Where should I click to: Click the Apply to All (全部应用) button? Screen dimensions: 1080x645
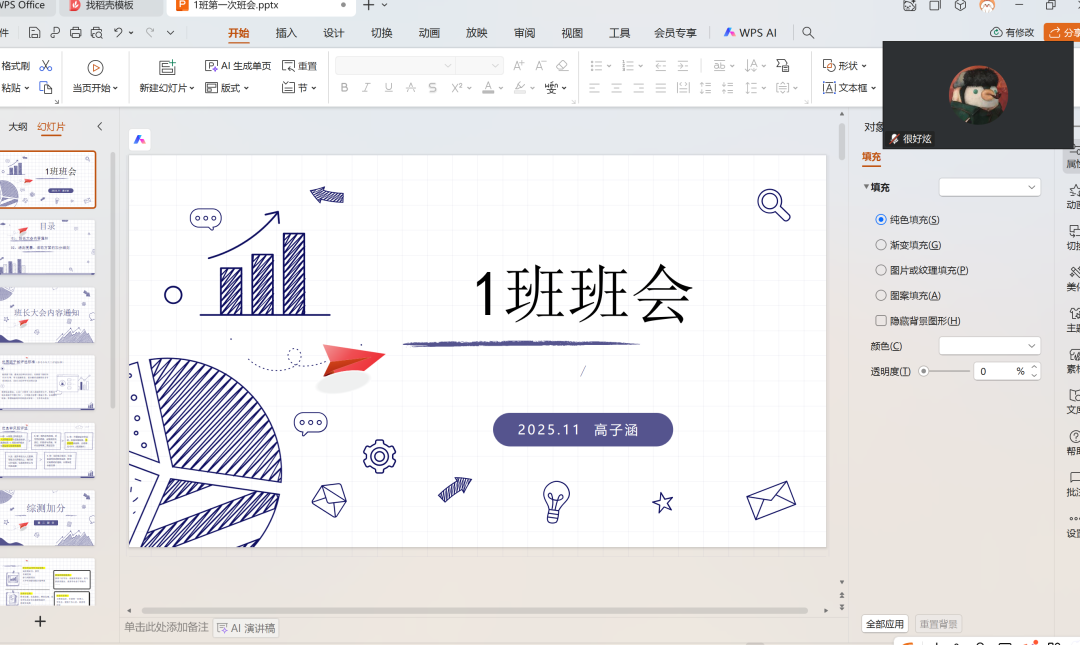tap(885, 624)
